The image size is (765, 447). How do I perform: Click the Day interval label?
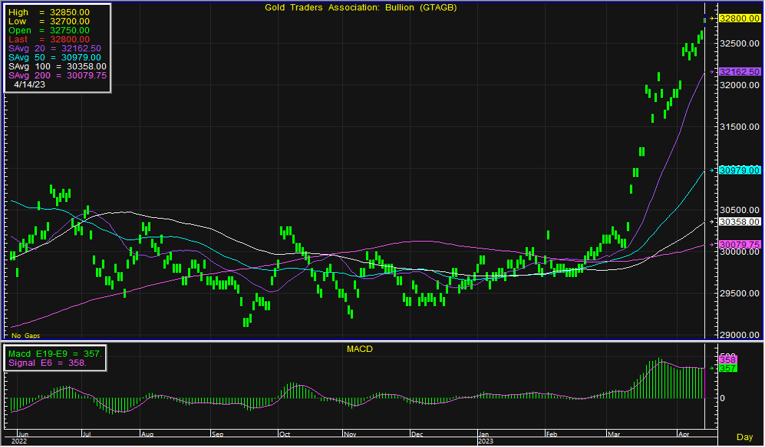tap(744, 438)
